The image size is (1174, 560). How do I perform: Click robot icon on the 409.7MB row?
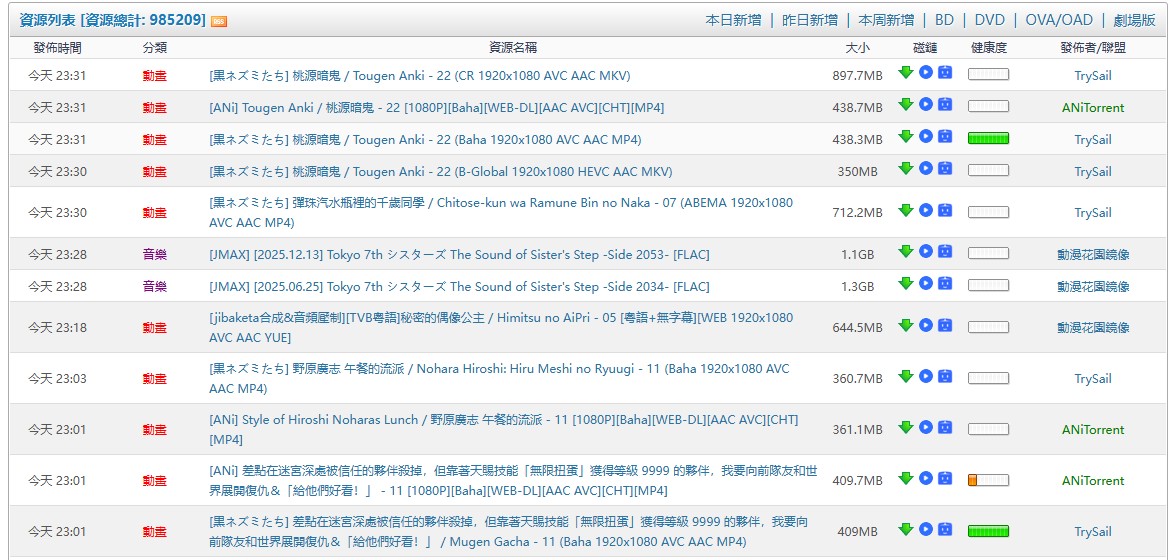(945, 478)
